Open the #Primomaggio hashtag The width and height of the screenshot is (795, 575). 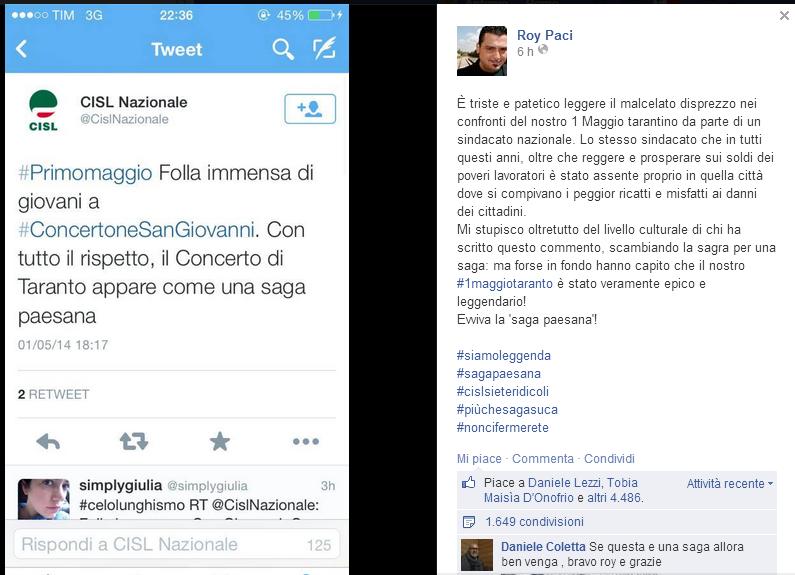pyautogui.click(x=85, y=173)
